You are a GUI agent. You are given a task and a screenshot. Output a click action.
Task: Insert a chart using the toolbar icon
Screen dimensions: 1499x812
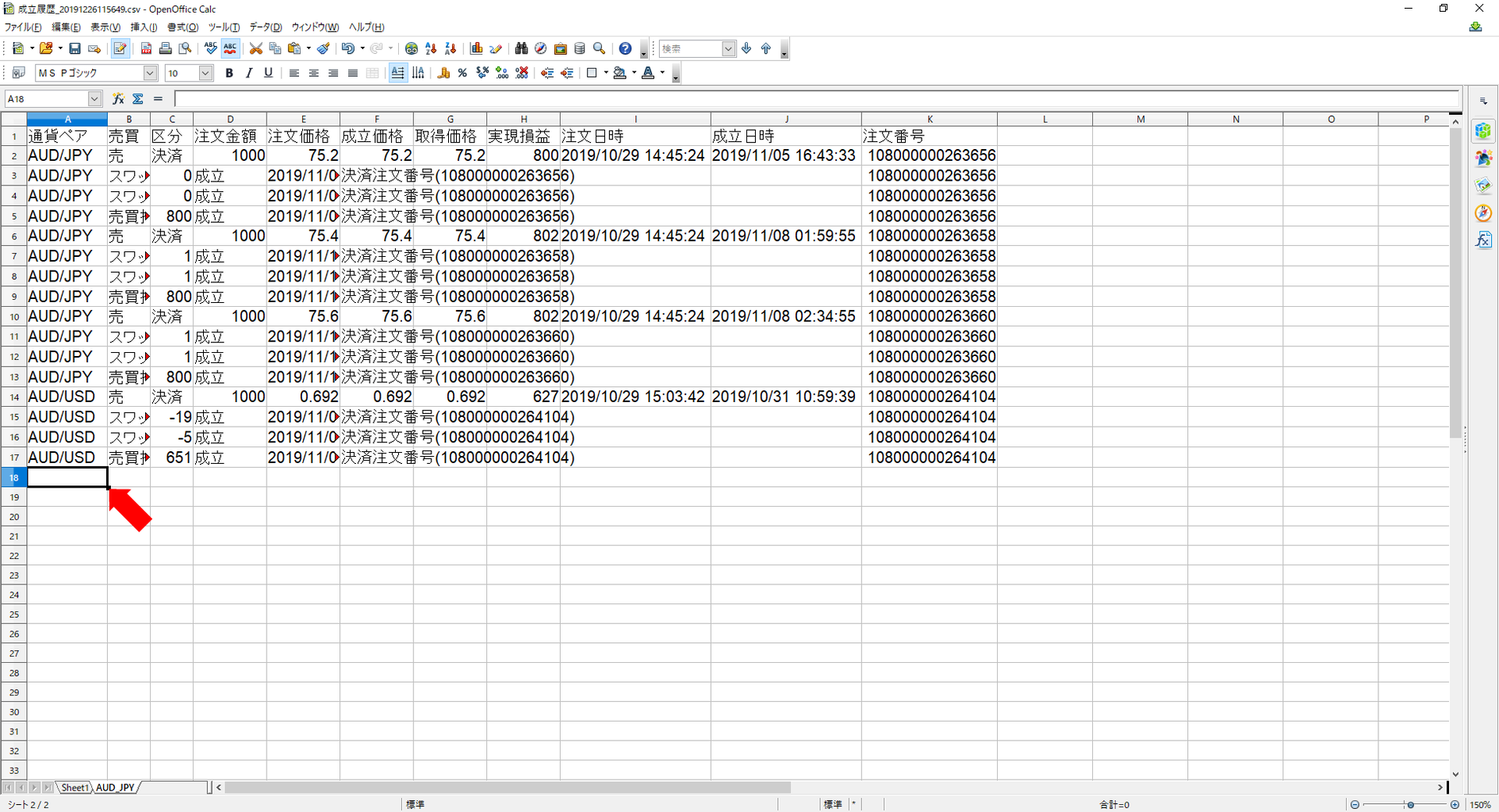pyautogui.click(x=477, y=49)
